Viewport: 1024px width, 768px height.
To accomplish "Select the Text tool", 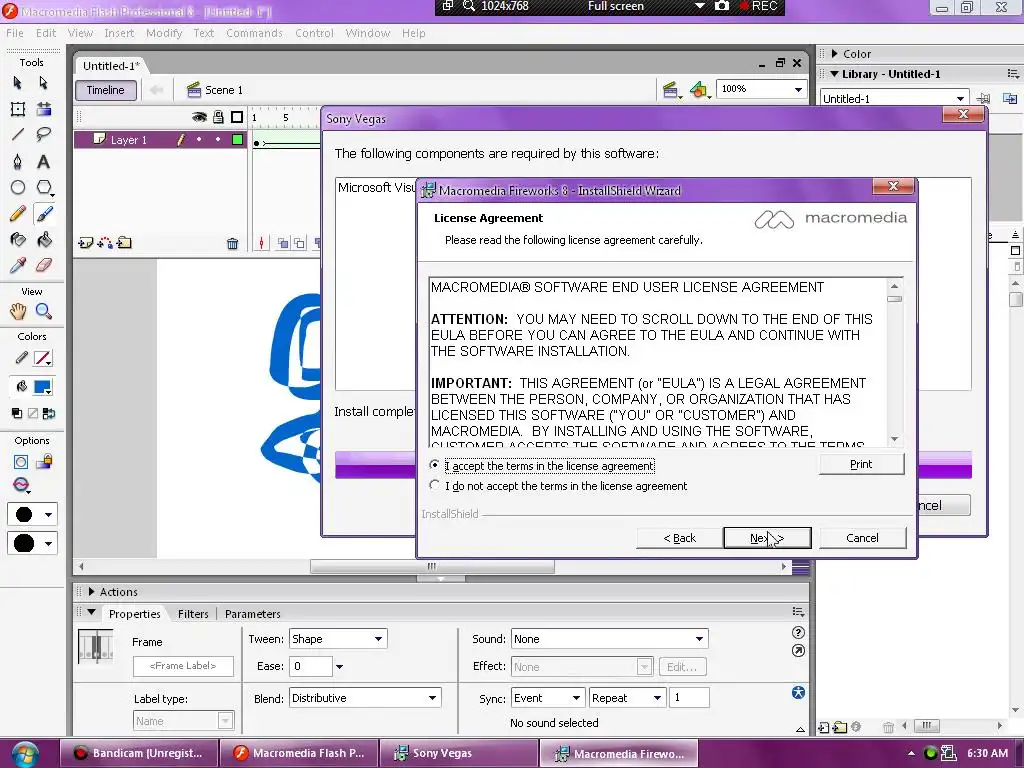I will coord(44,161).
